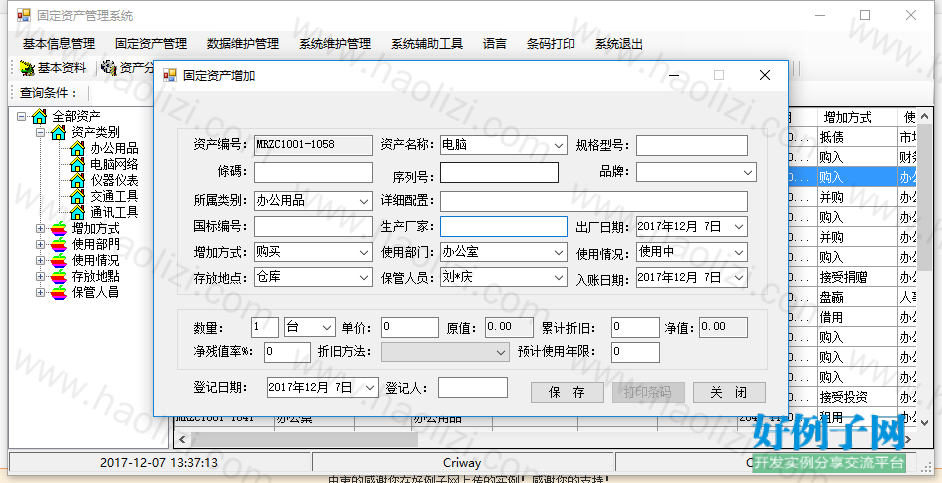Click the 交通工具 house icon in tree
This screenshot has height=483, width=942.
point(77,196)
